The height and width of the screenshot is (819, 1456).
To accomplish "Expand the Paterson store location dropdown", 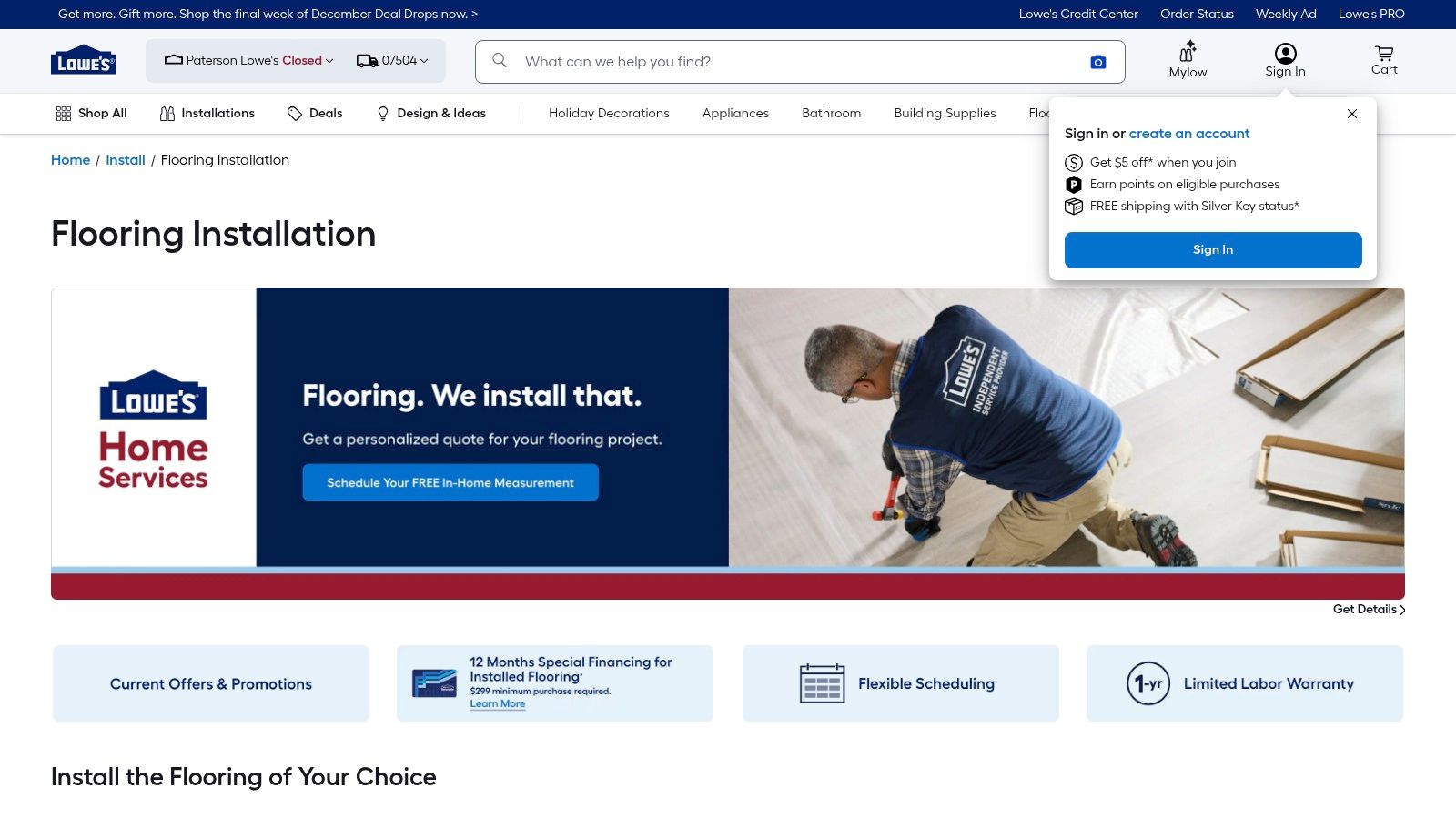I will coord(329,61).
